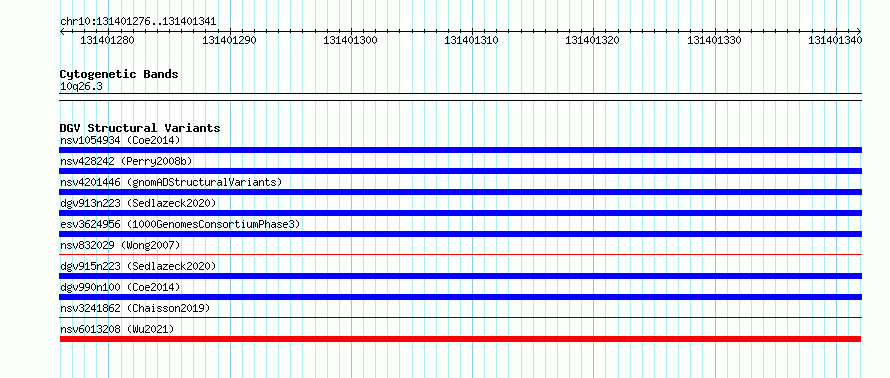This screenshot has width=890, height=378.
Task: Open the dgv915n223 (Sedlazeck2020) label
Action: point(138,266)
